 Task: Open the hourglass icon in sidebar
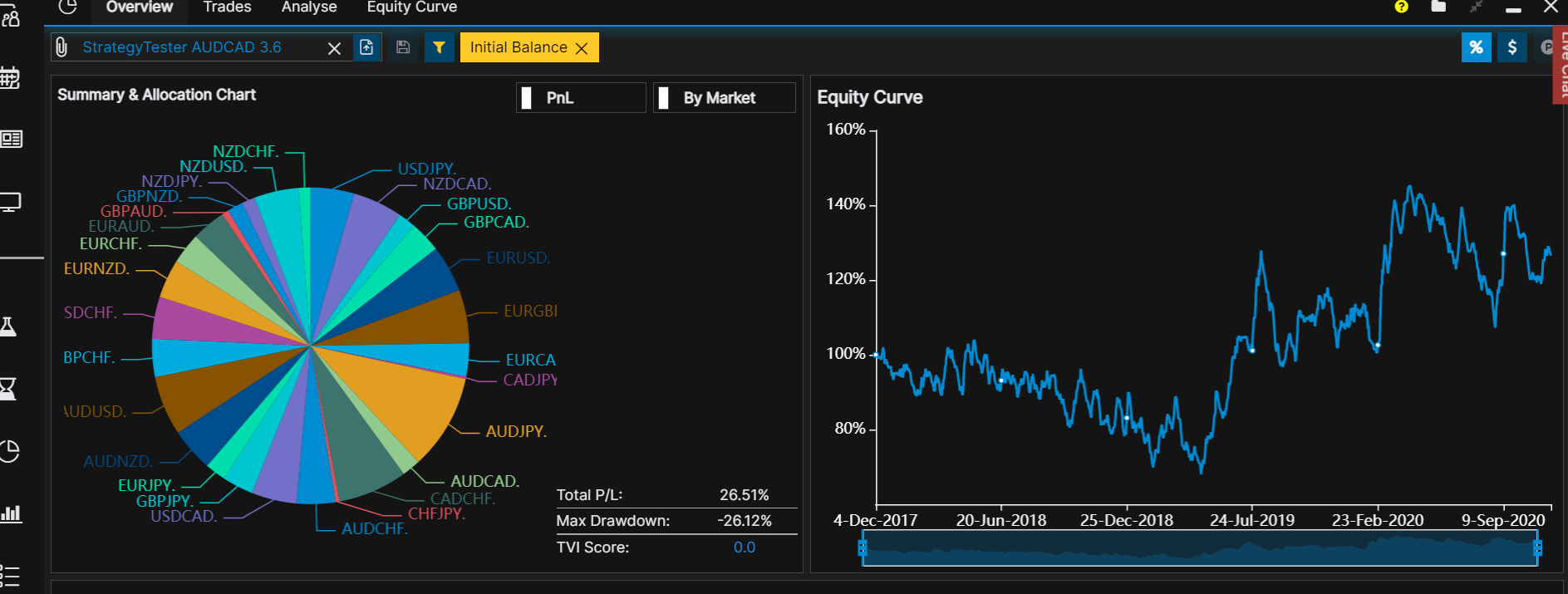pyautogui.click(x=9, y=388)
